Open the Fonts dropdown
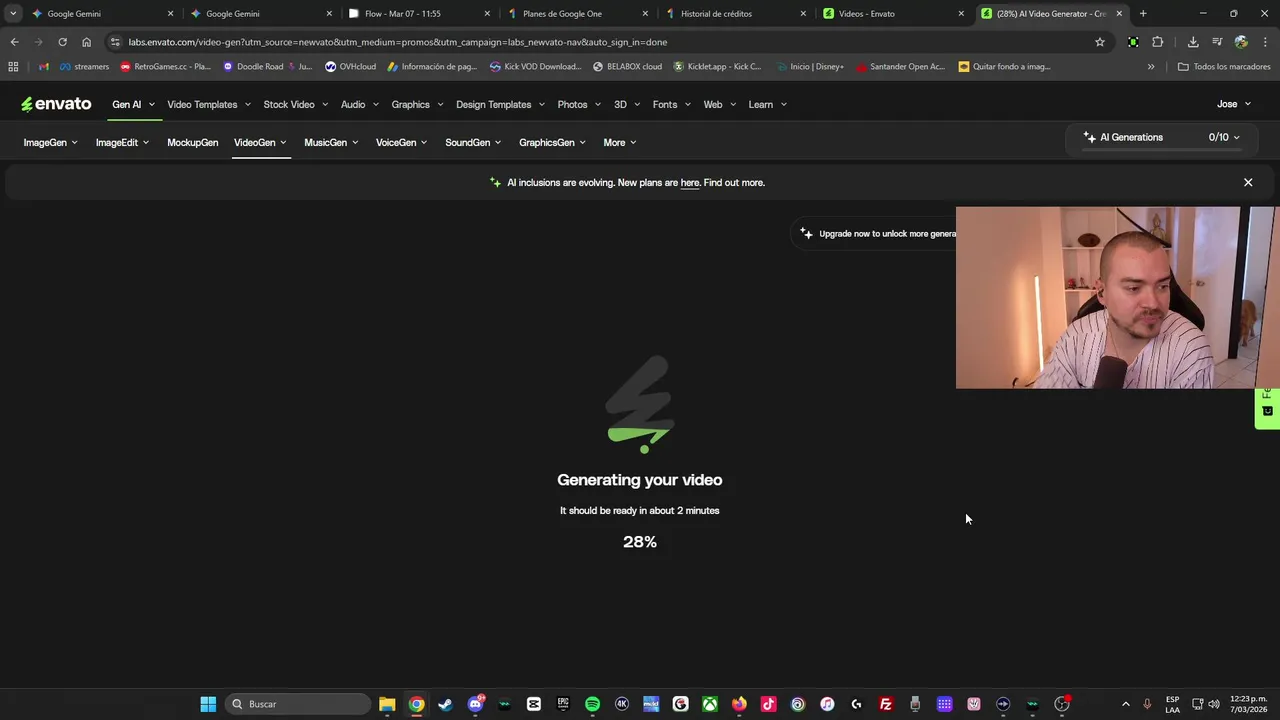 (671, 104)
